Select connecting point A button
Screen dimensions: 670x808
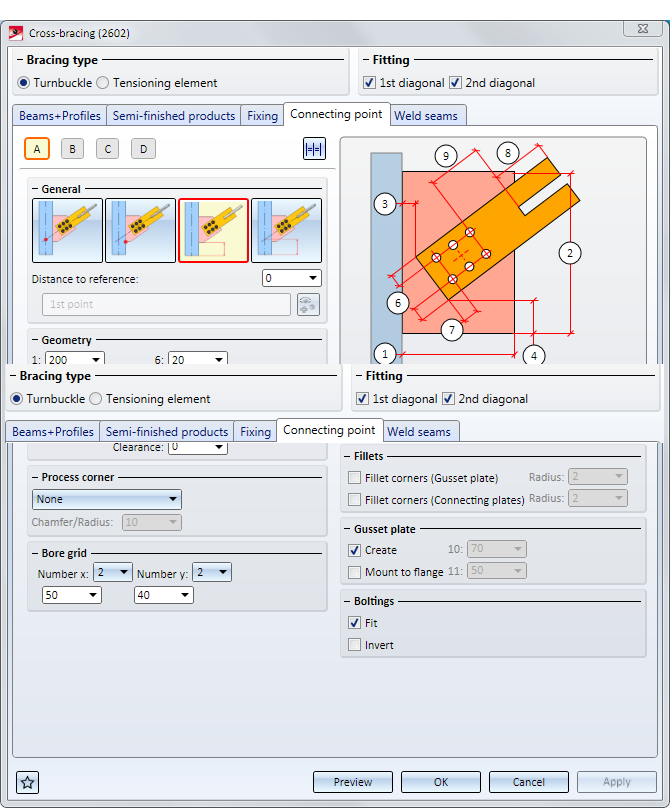coord(37,149)
